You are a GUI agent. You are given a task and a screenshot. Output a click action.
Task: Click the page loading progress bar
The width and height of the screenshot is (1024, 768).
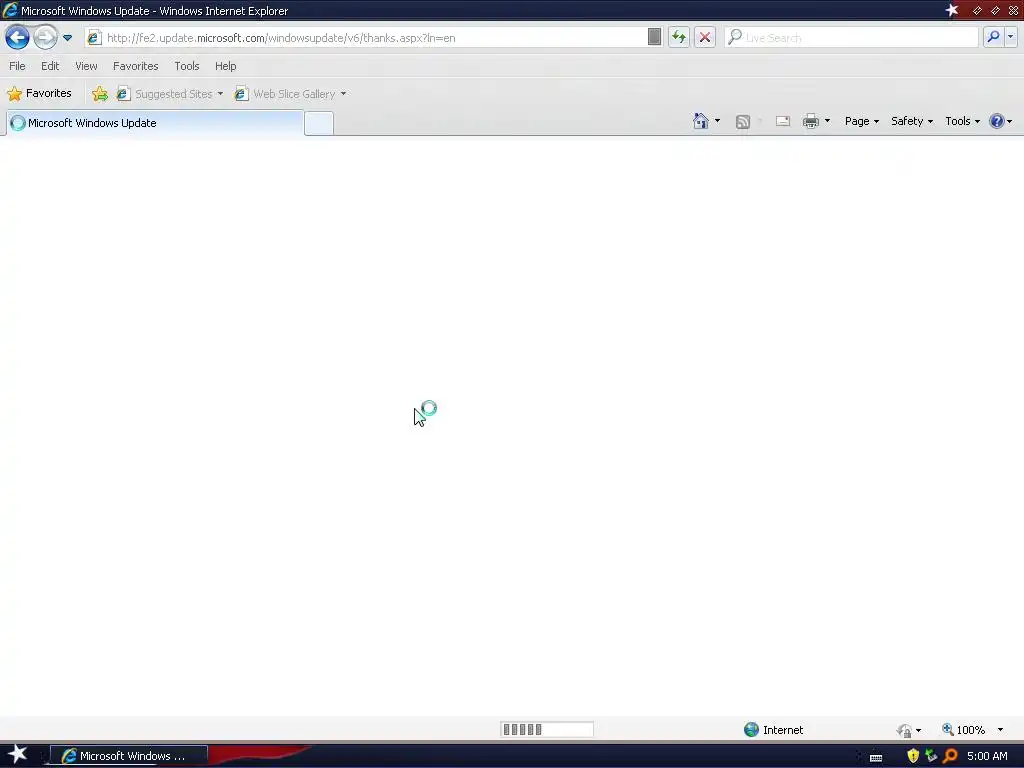pyautogui.click(x=547, y=729)
